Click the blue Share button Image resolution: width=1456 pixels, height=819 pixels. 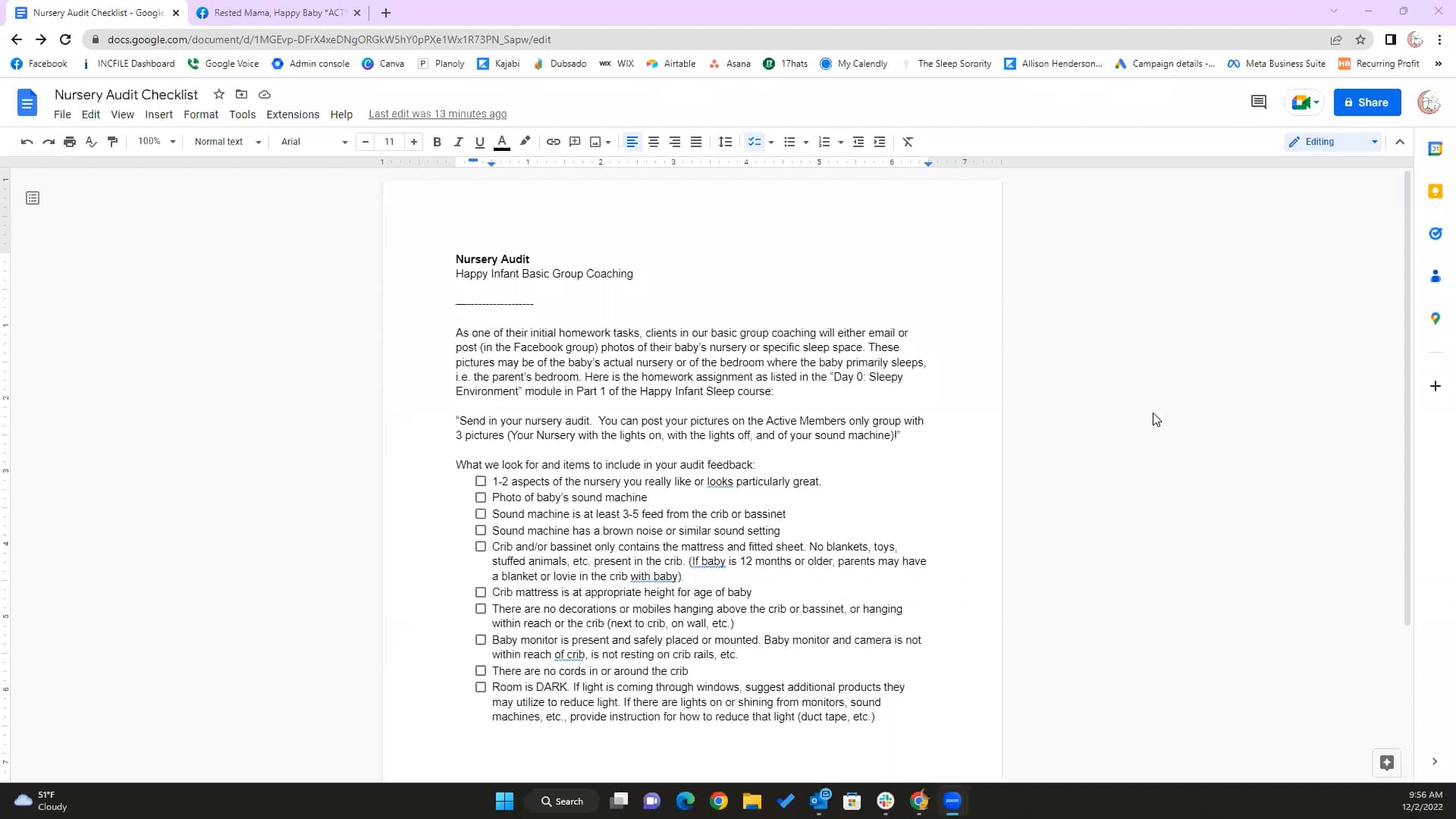click(x=1367, y=102)
